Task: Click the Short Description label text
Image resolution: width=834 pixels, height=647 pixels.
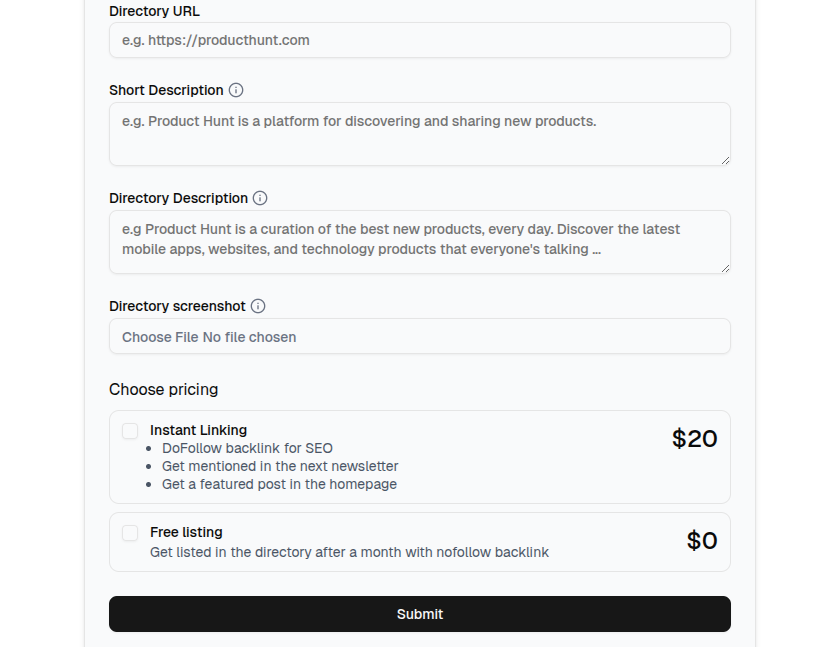Action: tap(166, 90)
